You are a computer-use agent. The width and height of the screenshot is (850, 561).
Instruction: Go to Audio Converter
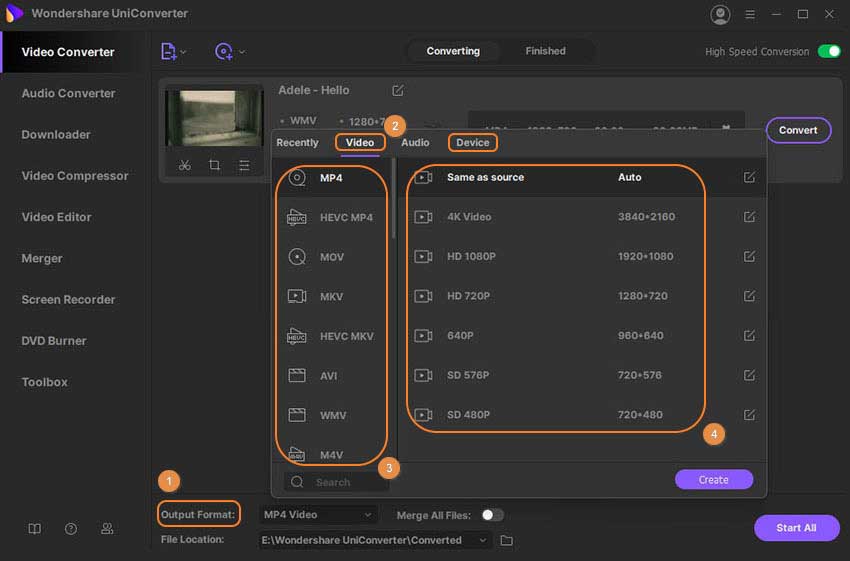coord(68,93)
